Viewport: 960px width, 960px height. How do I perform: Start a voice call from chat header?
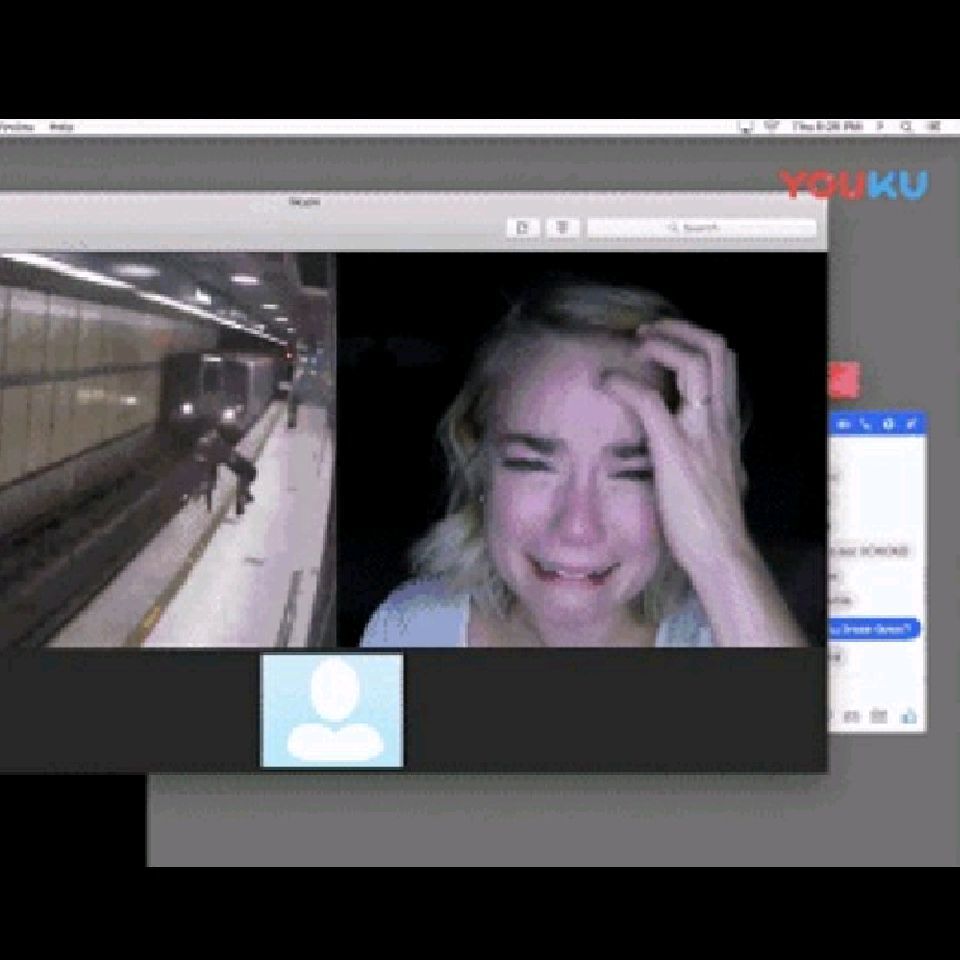pyautogui.click(x=866, y=424)
